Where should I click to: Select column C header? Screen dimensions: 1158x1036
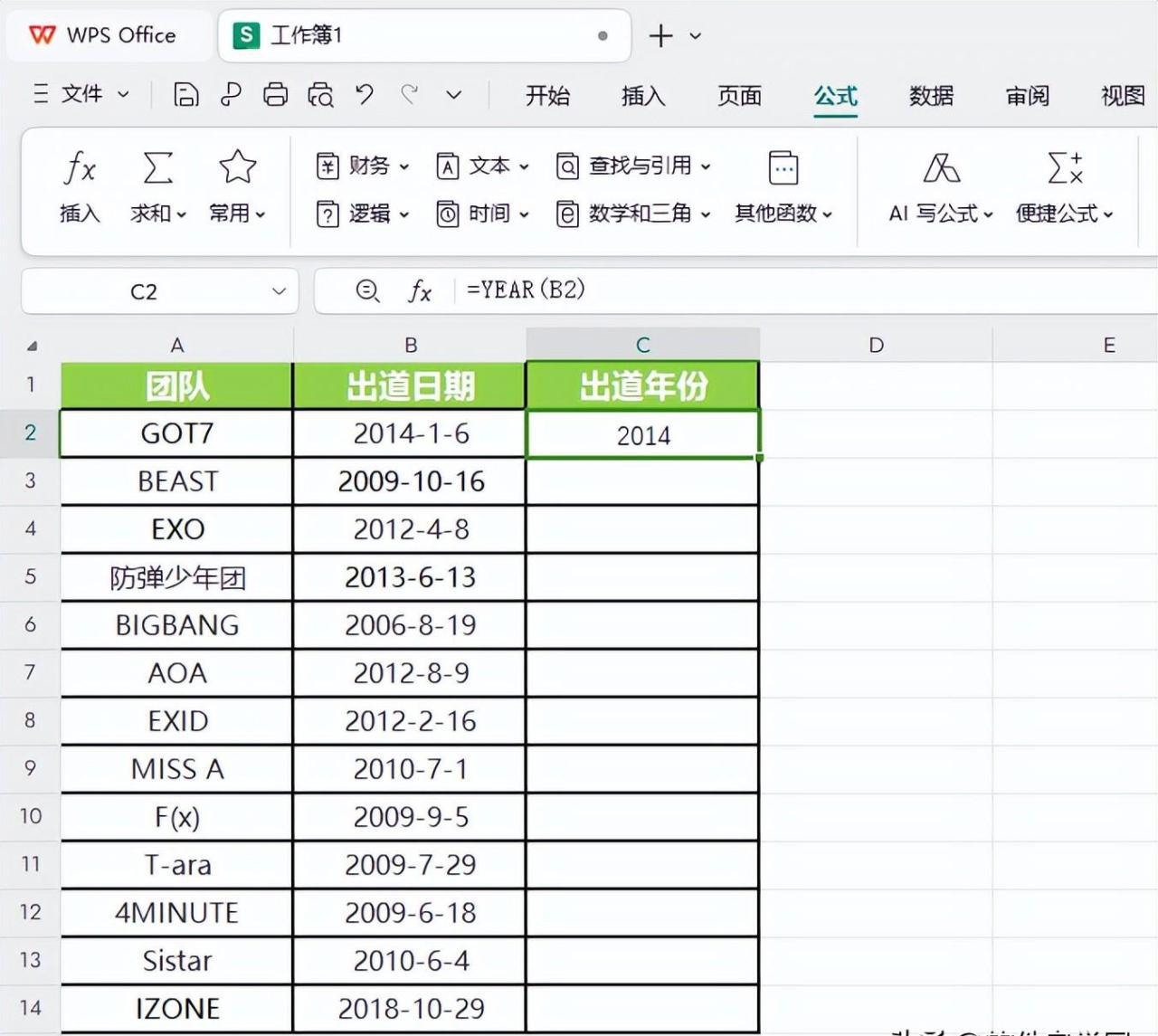(x=643, y=345)
